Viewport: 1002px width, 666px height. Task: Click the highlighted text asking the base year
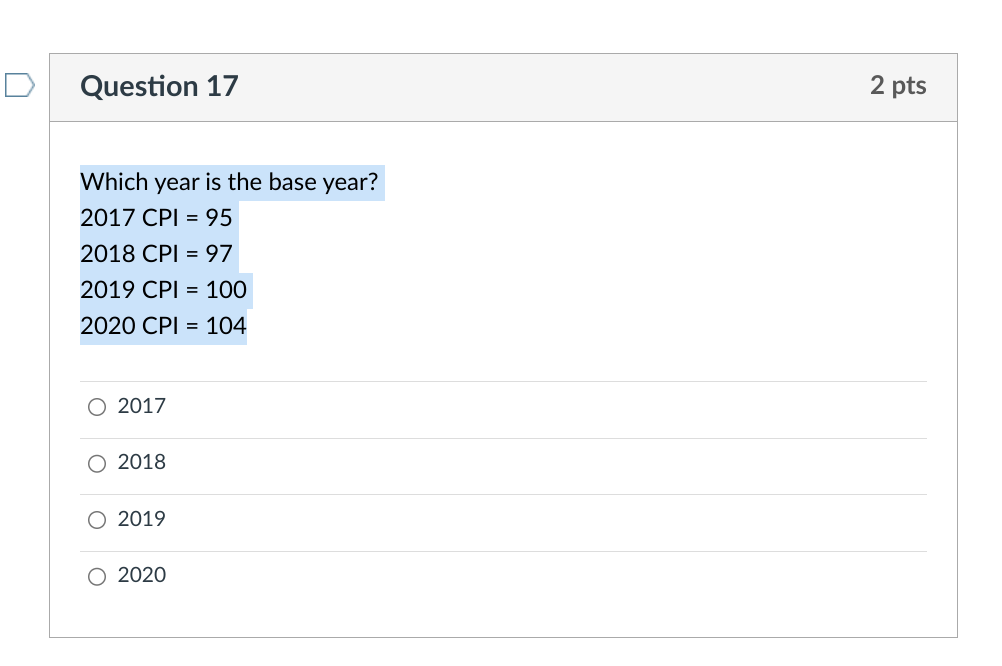pos(231,182)
